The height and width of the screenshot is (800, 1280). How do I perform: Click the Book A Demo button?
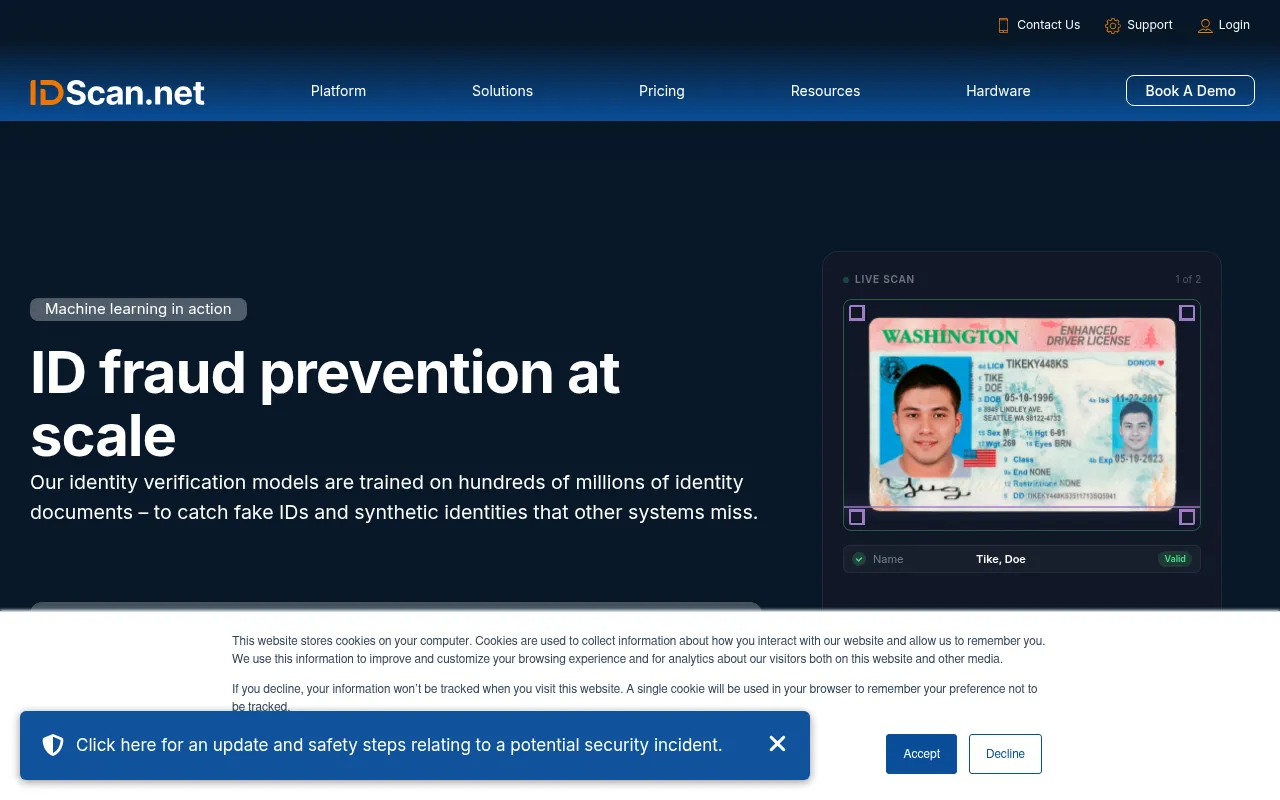point(1190,90)
